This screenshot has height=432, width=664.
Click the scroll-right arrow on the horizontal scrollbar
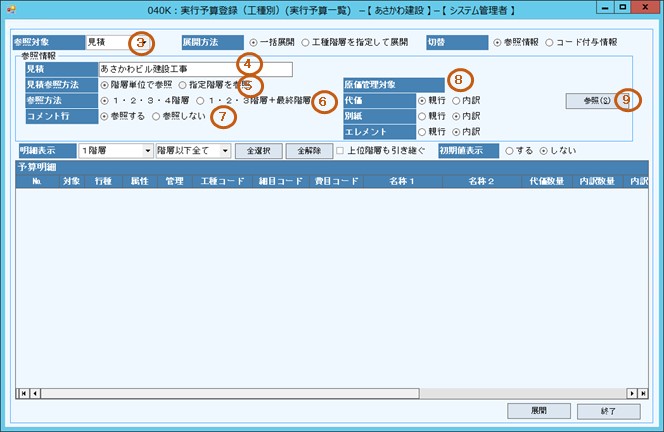[x=629, y=394]
